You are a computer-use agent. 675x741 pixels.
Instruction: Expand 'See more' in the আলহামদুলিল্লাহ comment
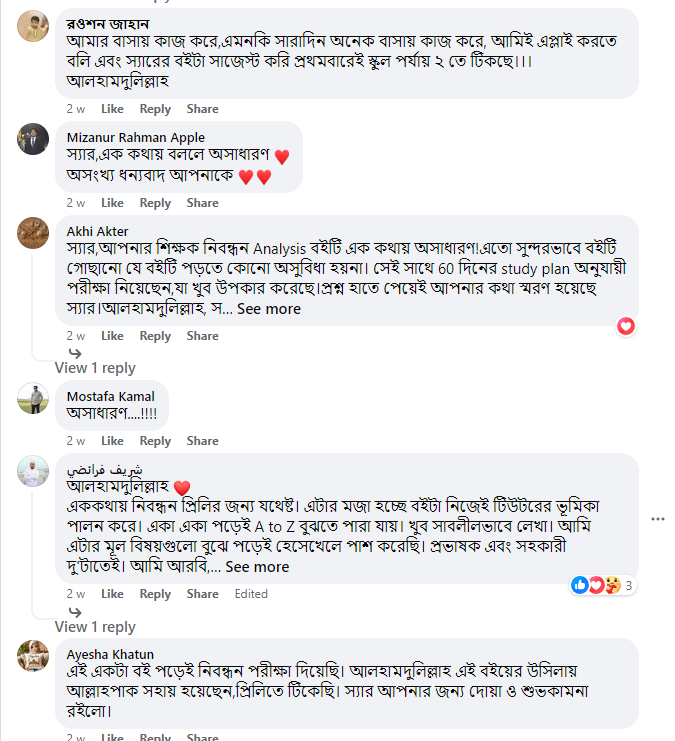tap(257, 567)
